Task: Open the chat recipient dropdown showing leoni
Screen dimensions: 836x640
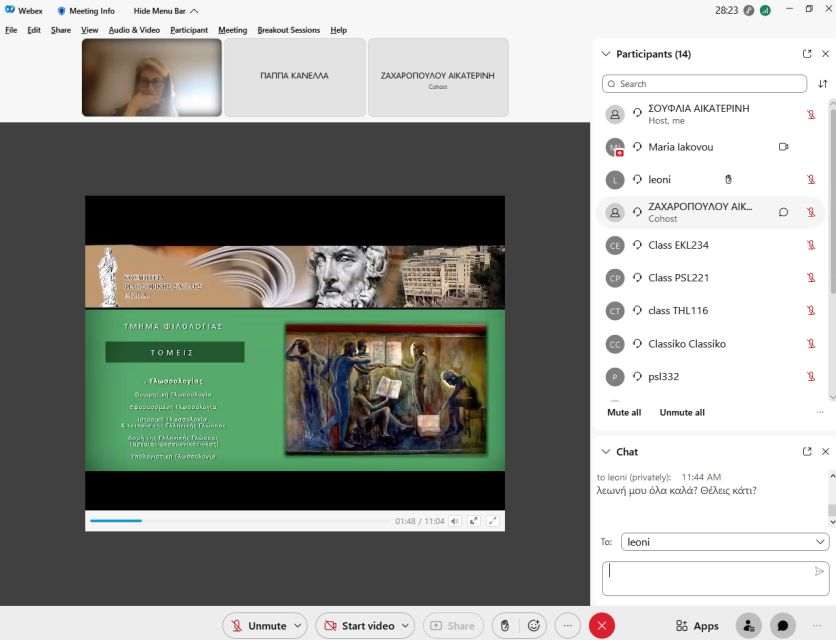Action: point(724,542)
